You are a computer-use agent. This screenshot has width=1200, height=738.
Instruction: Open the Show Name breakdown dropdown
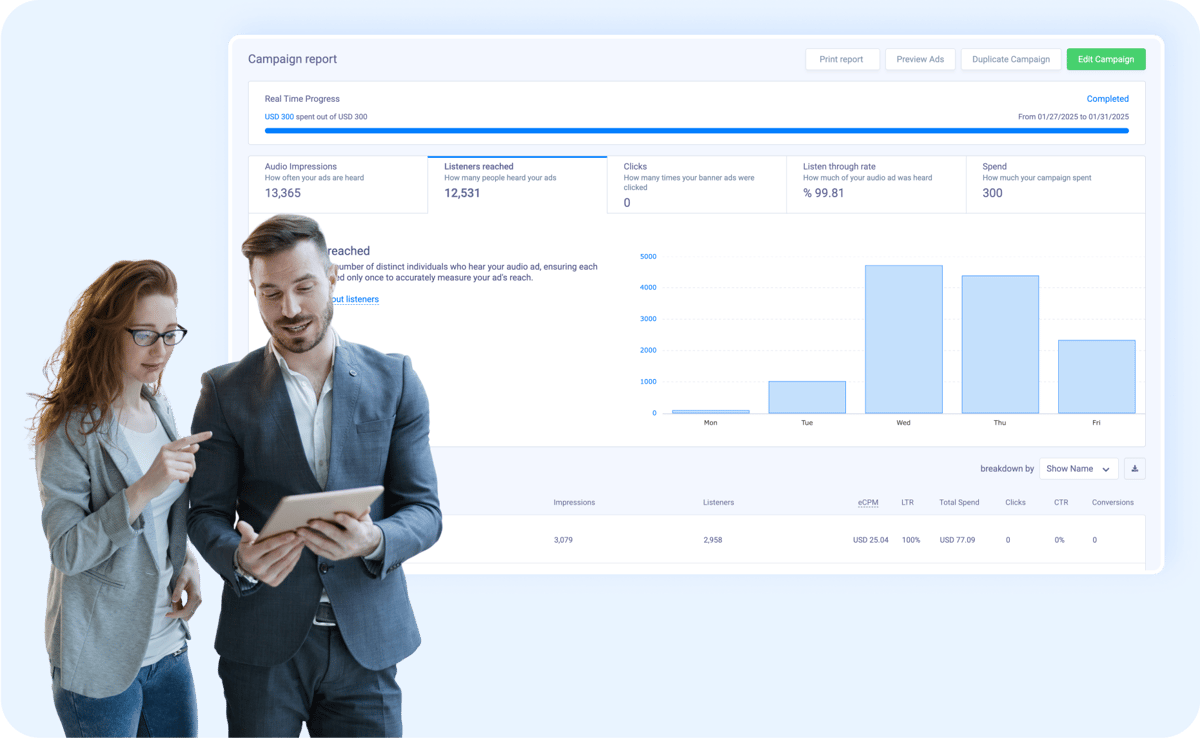tap(1078, 468)
